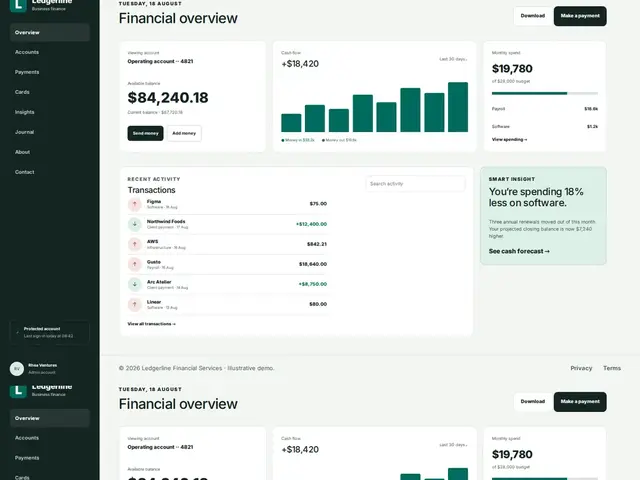
Task: Open the Privacy link in the footer
Action: coord(581,368)
